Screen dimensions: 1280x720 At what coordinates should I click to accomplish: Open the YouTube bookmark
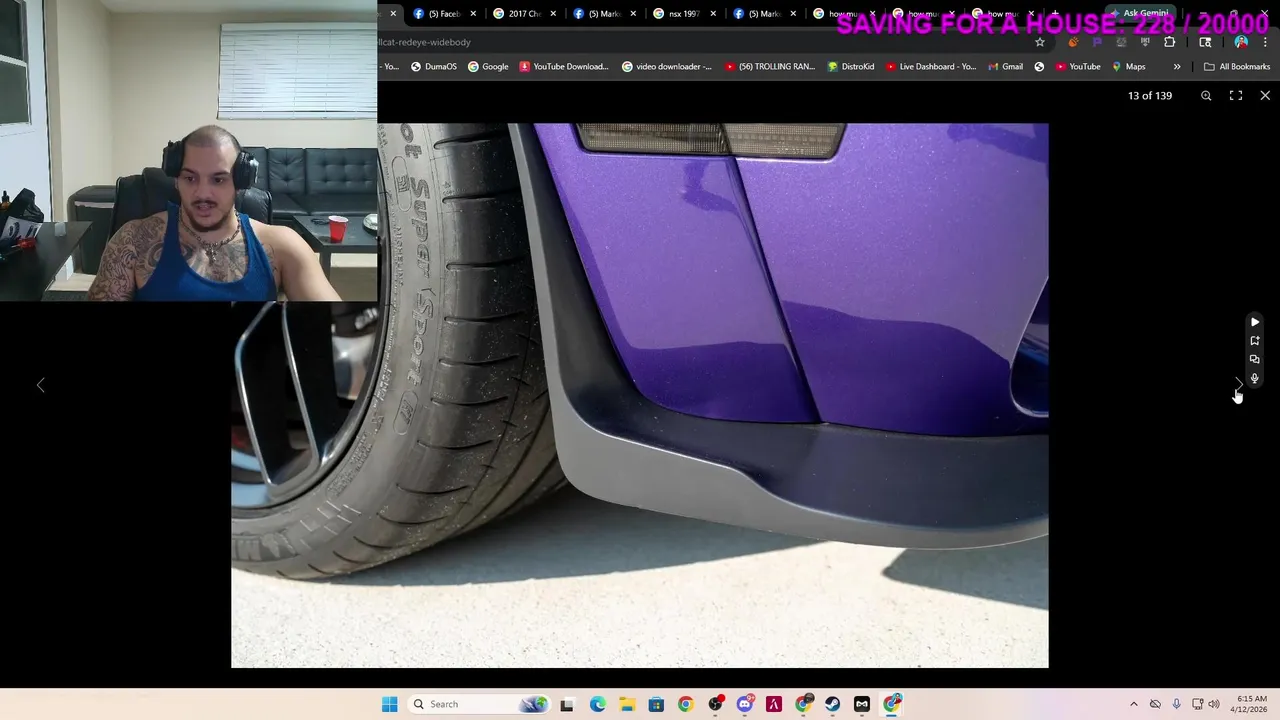tap(1077, 67)
